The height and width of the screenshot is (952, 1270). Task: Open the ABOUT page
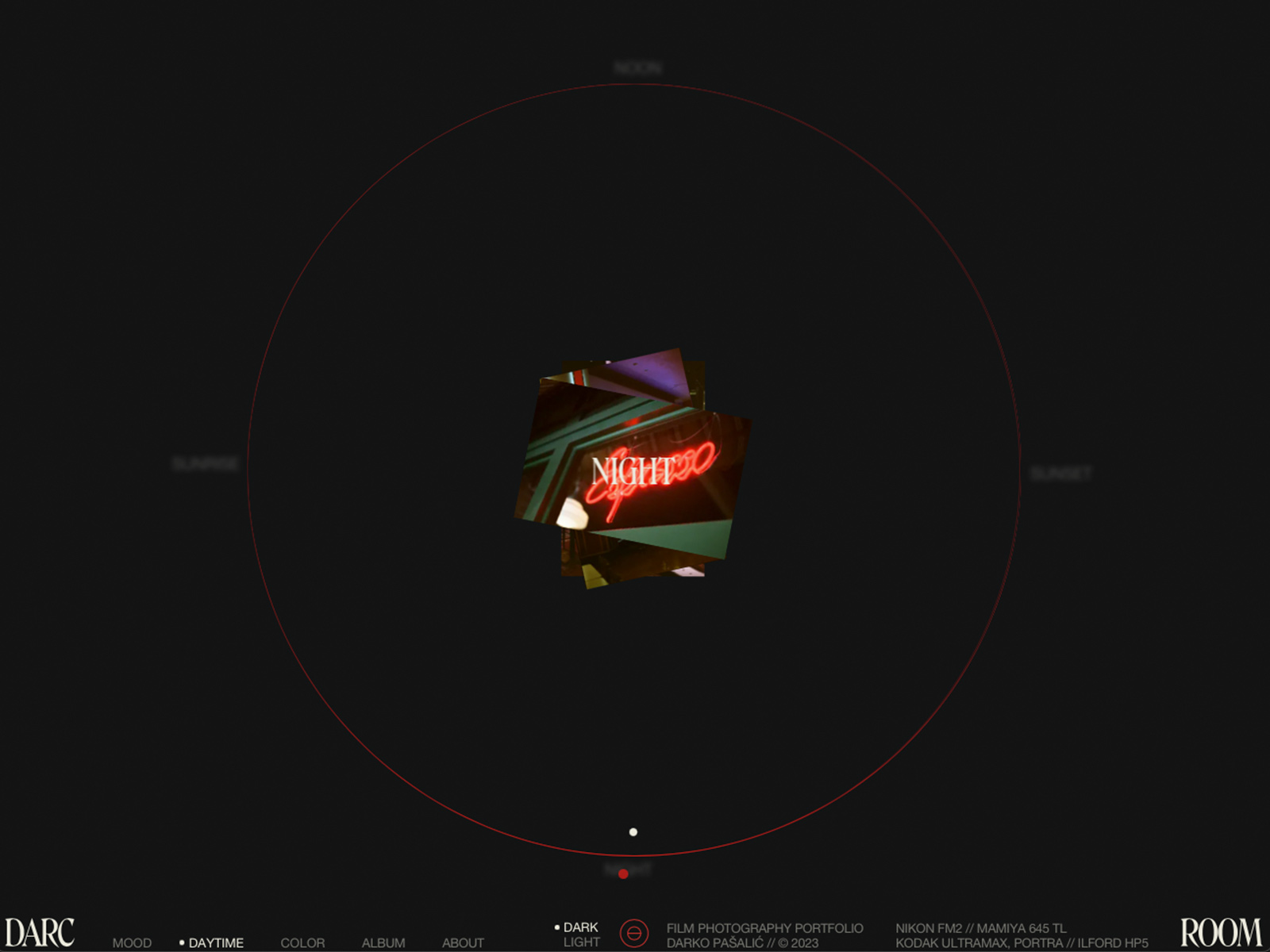click(463, 942)
